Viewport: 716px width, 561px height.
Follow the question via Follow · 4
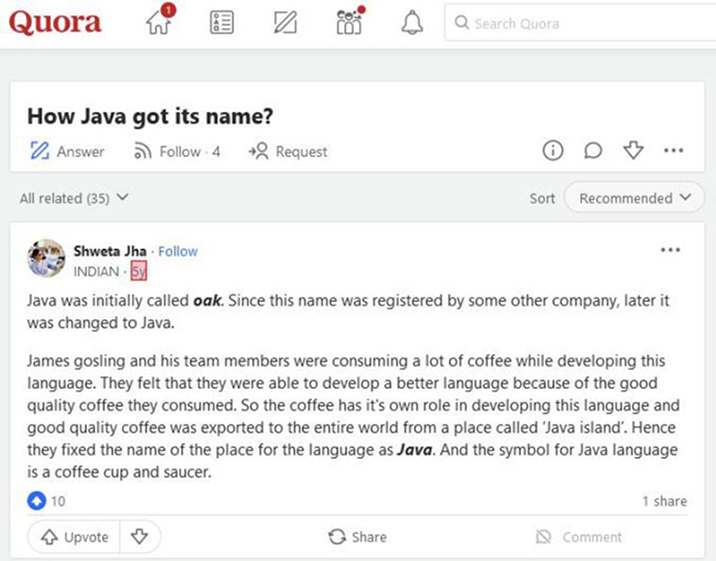[176, 152]
